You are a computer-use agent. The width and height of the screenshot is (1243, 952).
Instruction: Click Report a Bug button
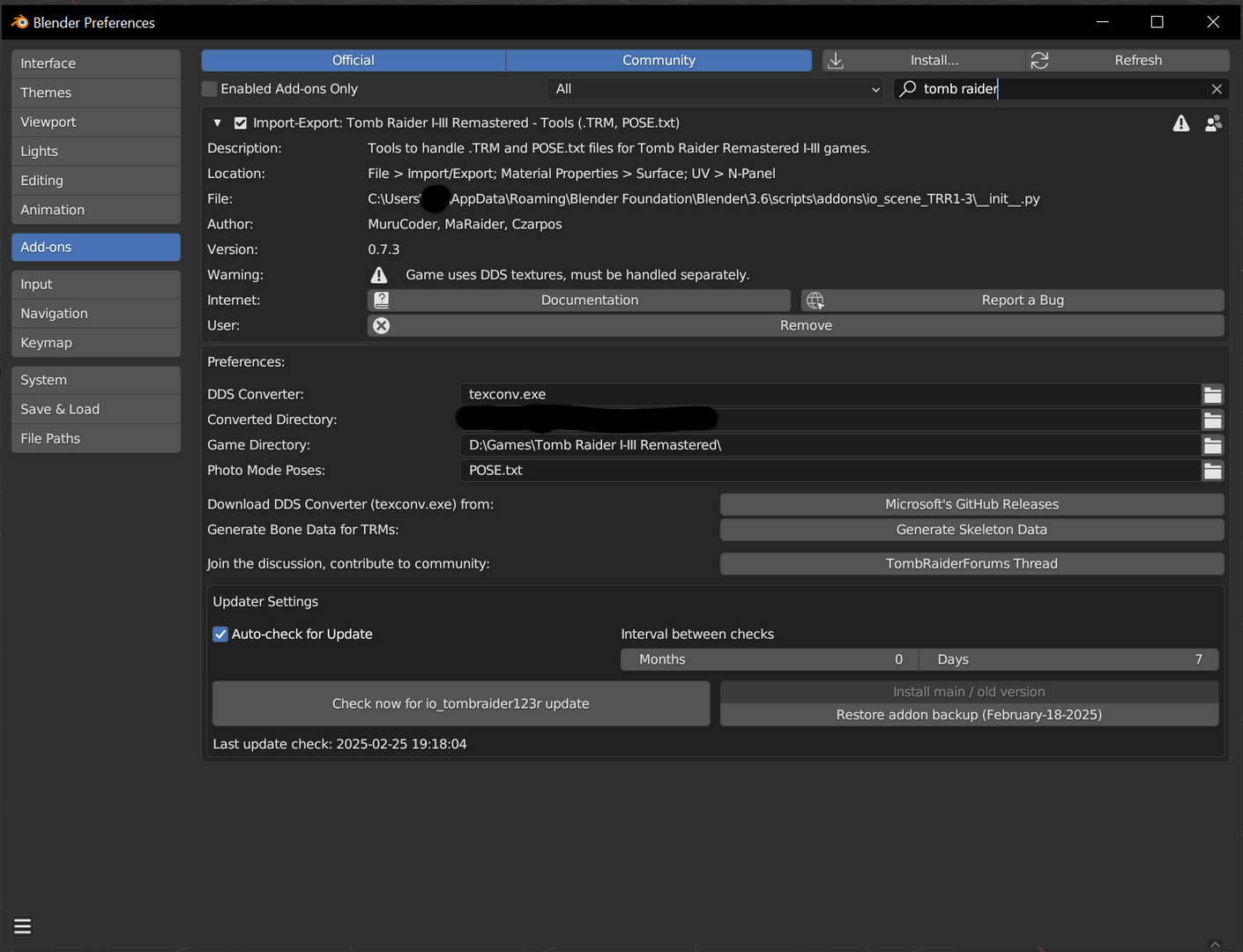1012,300
